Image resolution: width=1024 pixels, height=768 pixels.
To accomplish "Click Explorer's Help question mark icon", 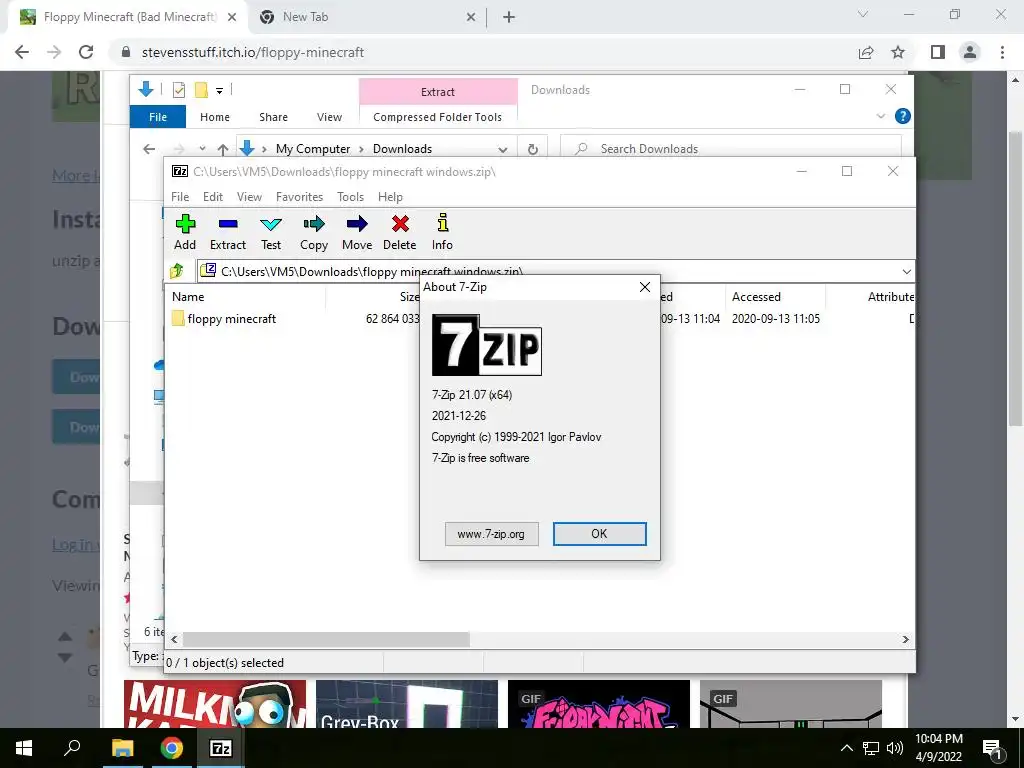I will point(903,116).
